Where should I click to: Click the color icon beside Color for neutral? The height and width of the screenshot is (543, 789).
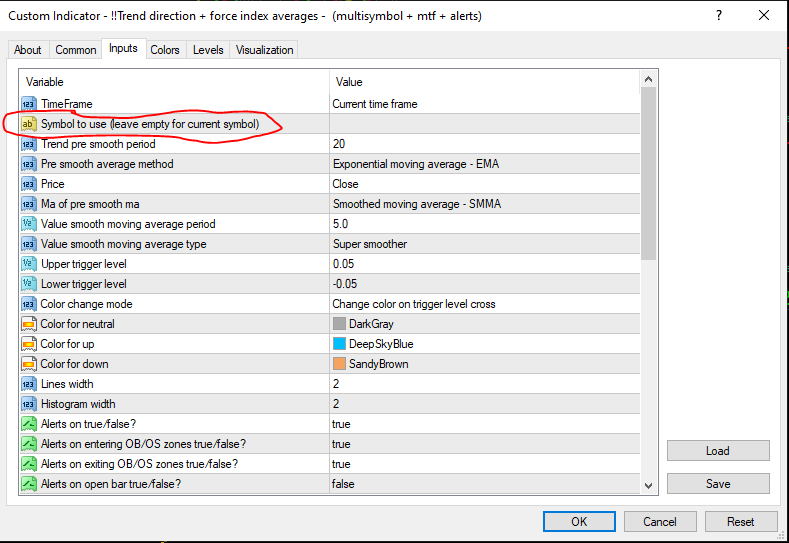click(28, 324)
